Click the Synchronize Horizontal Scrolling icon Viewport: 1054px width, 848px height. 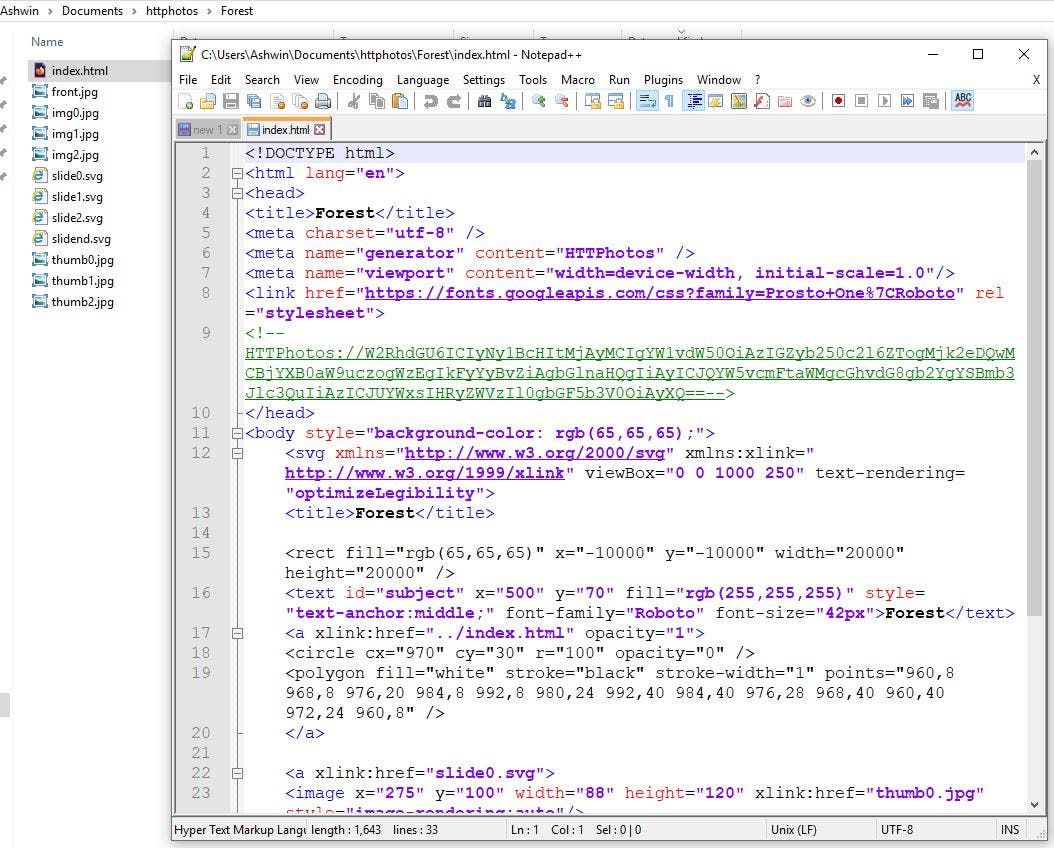coord(615,101)
